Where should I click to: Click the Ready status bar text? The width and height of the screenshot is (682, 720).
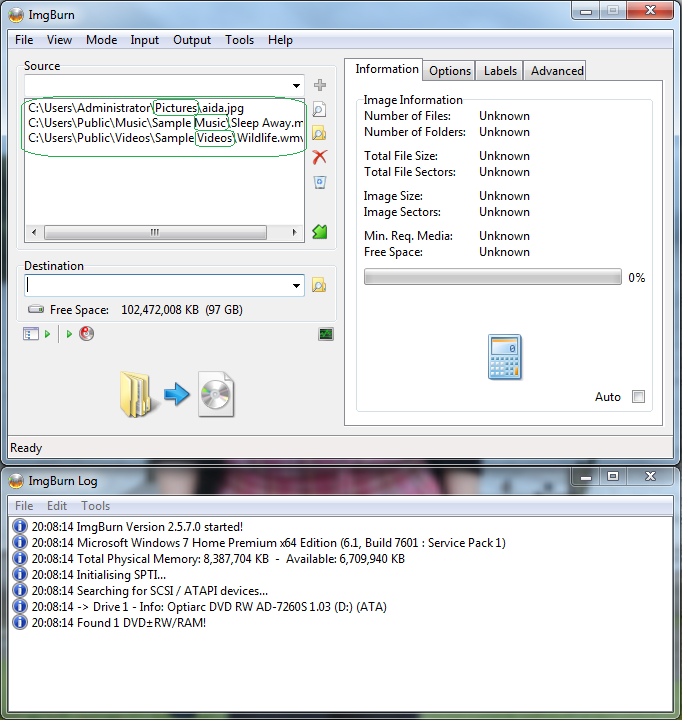pos(26,448)
